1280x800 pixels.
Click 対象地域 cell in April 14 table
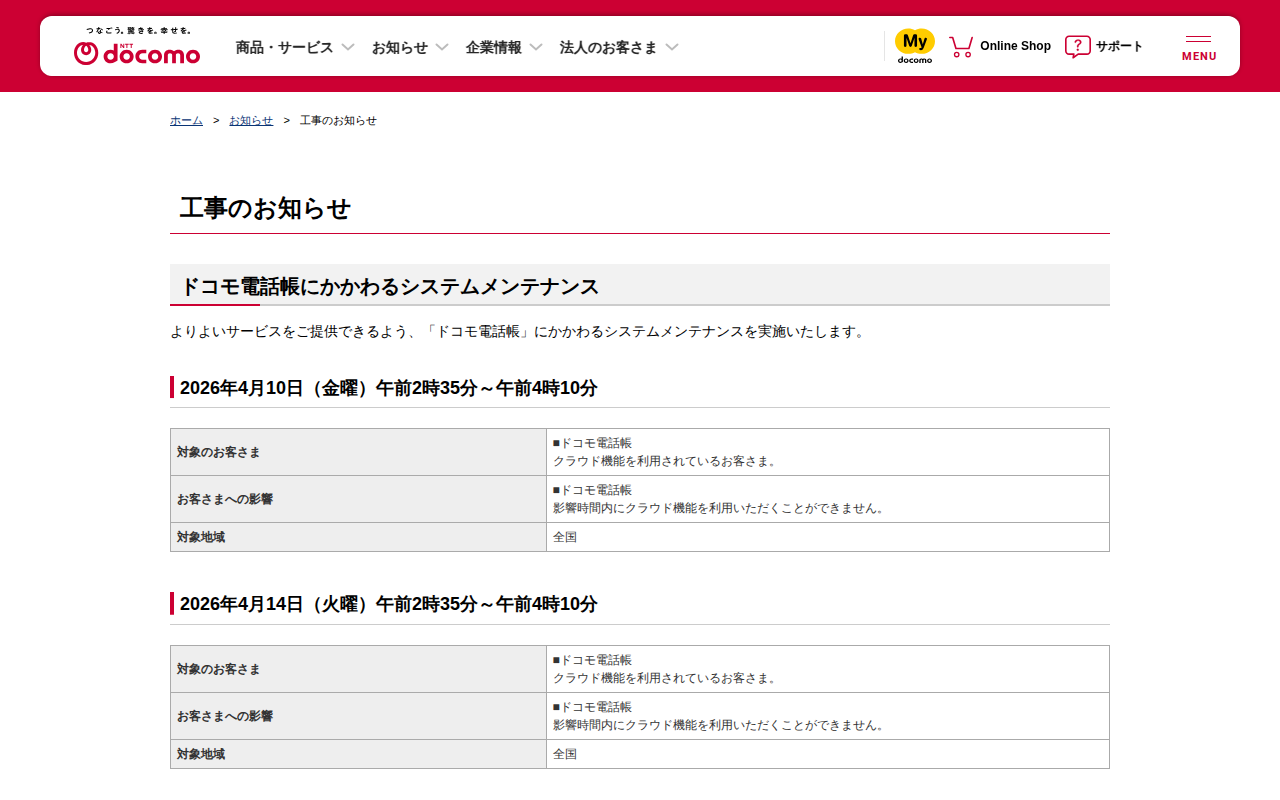coord(358,754)
